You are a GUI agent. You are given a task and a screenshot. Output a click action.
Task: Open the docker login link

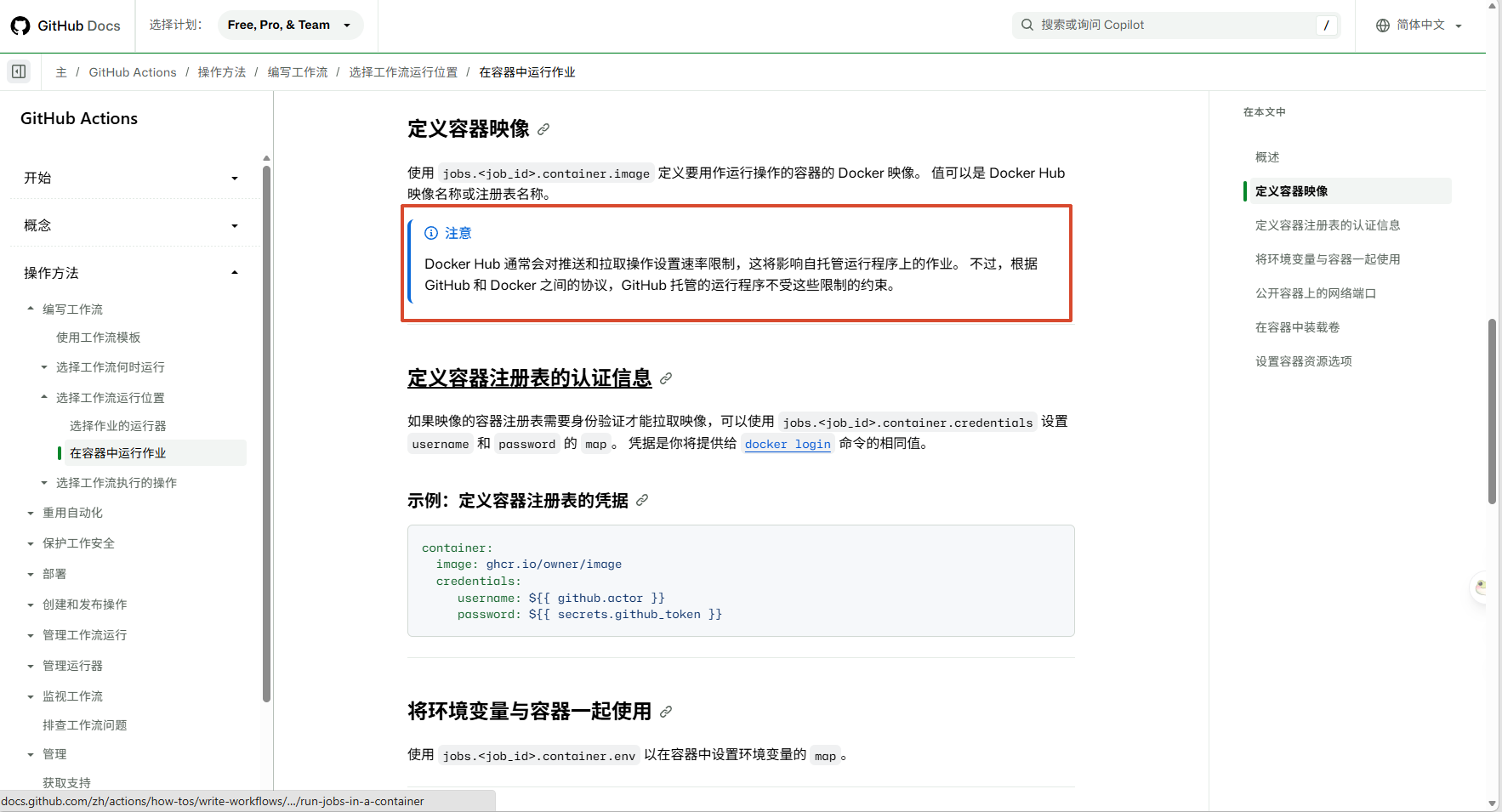click(788, 444)
